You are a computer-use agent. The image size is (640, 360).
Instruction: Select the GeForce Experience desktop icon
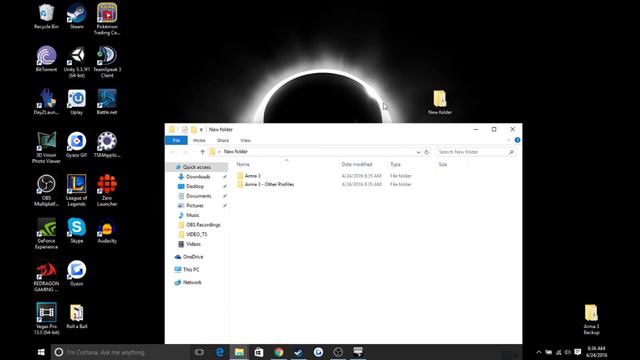tap(46, 233)
